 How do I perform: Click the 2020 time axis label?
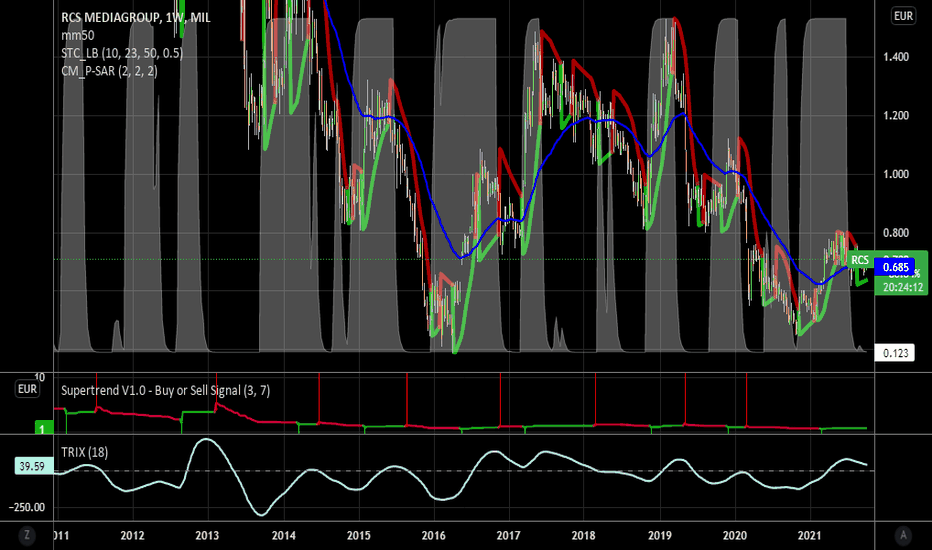click(735, 536)
